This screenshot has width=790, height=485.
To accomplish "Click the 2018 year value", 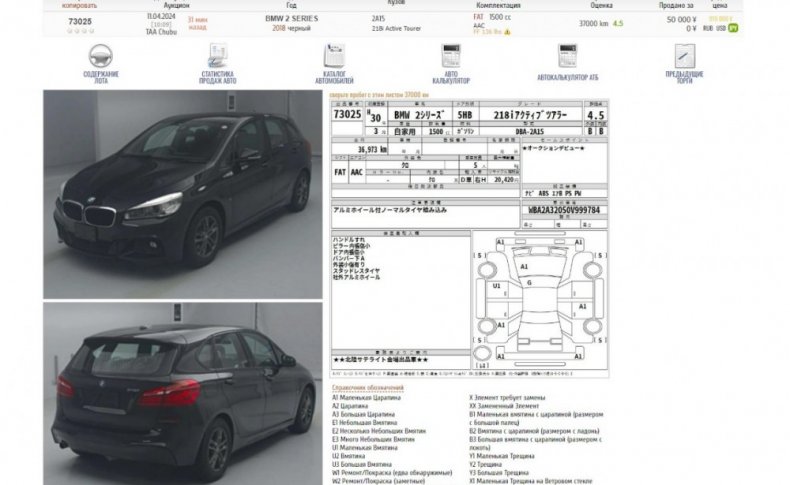I will pos(279,28).
